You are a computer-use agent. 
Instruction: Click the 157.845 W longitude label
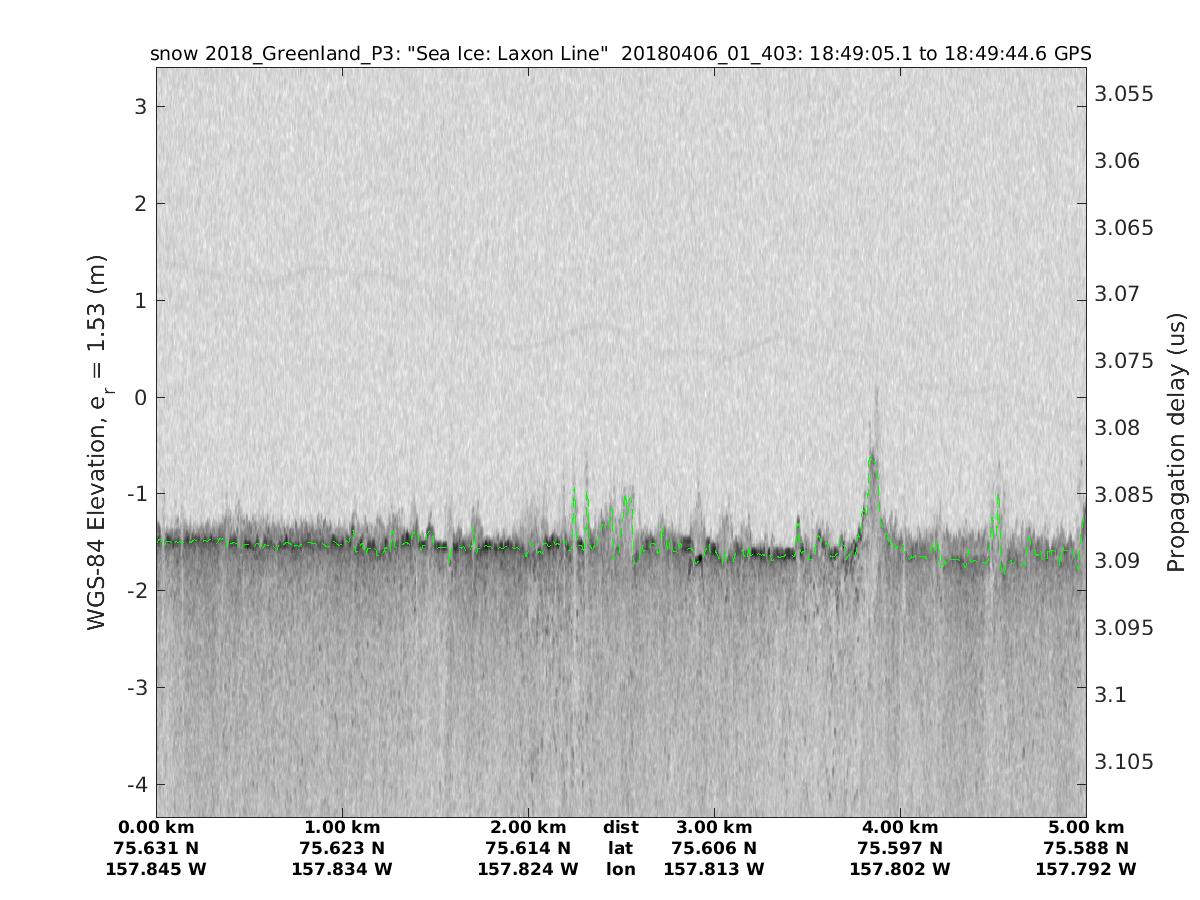[156, 869]
